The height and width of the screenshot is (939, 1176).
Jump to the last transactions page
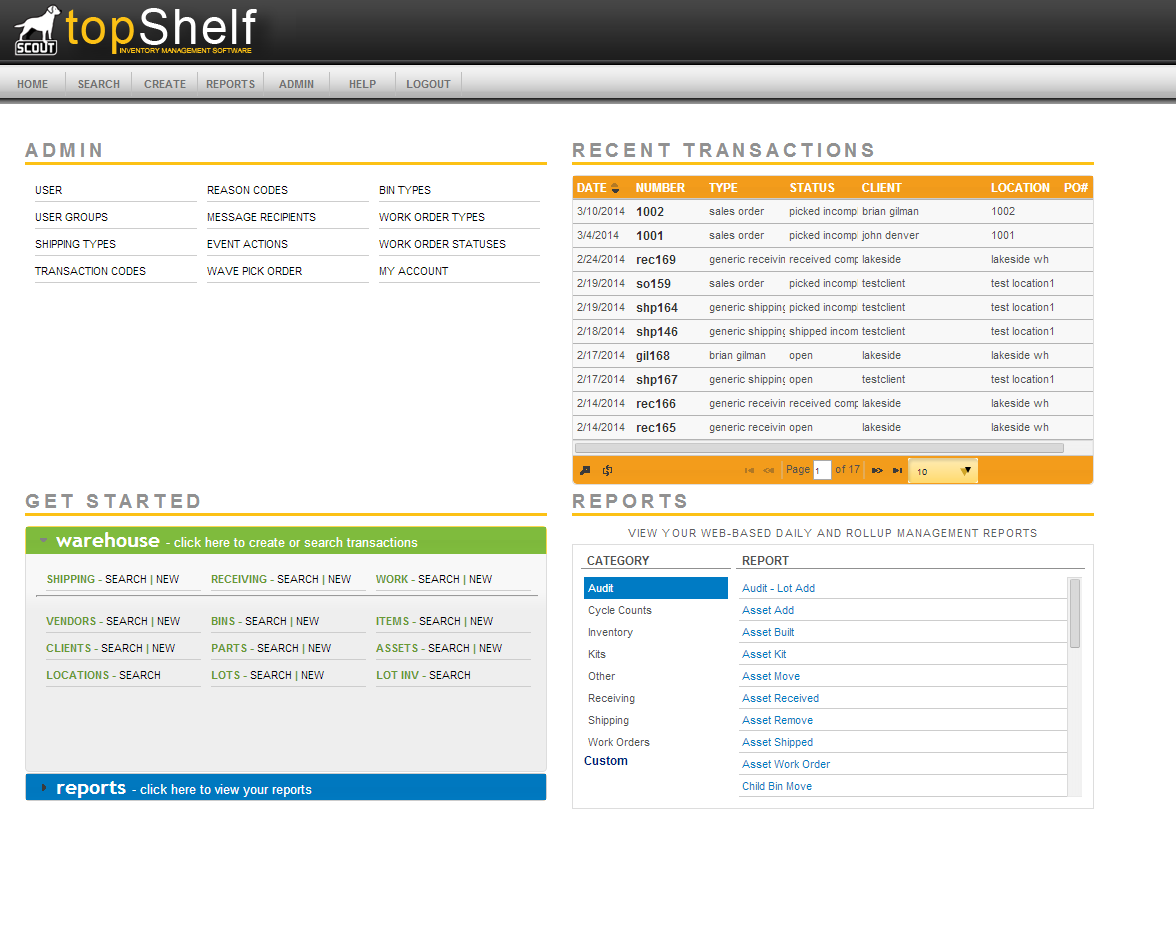(897, 470)
